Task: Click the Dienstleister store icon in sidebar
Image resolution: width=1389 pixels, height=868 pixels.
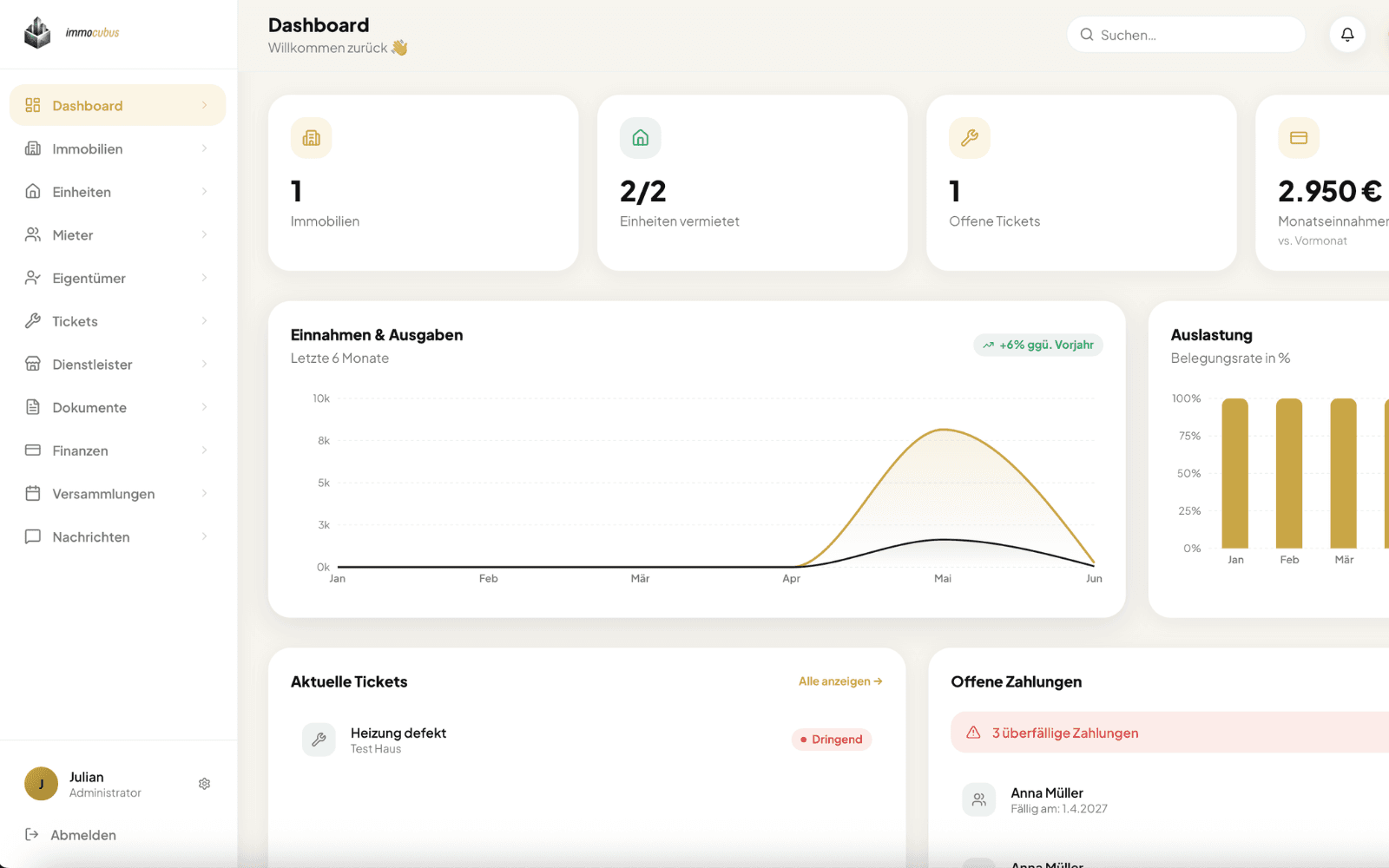Action: click(x=33, y=364)
